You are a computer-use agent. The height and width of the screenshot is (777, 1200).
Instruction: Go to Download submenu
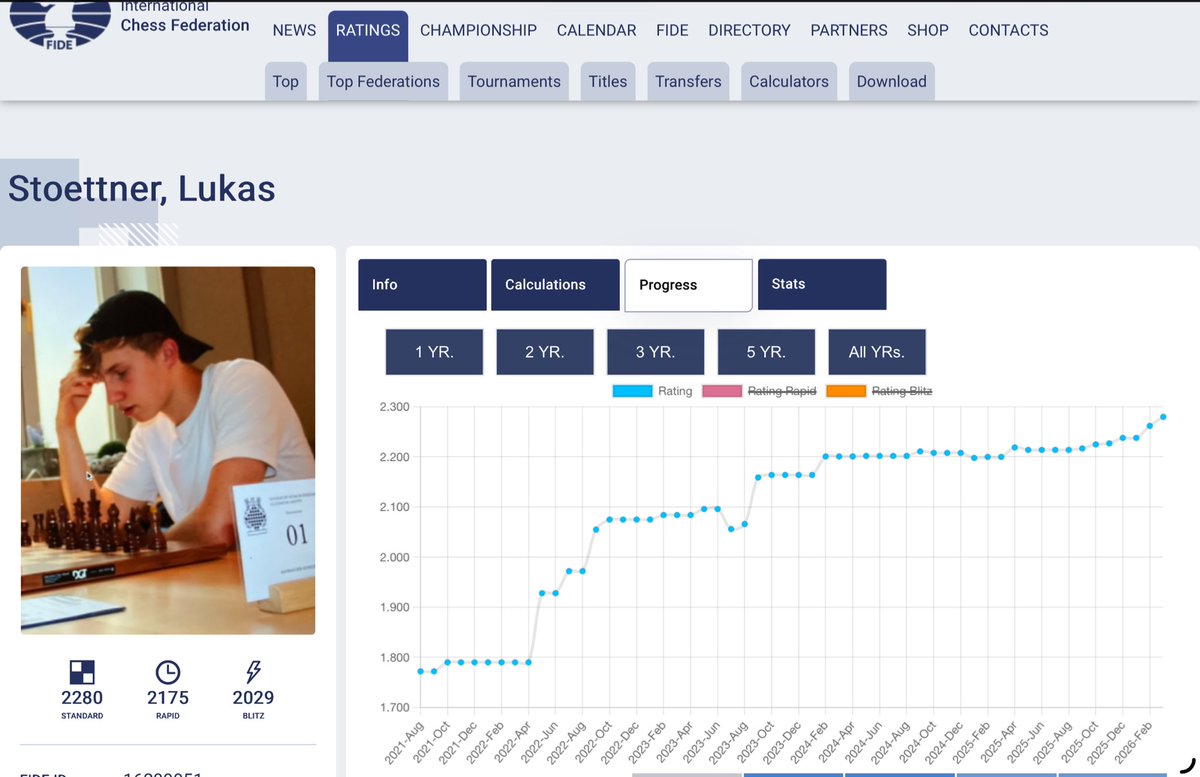point(892,81)
